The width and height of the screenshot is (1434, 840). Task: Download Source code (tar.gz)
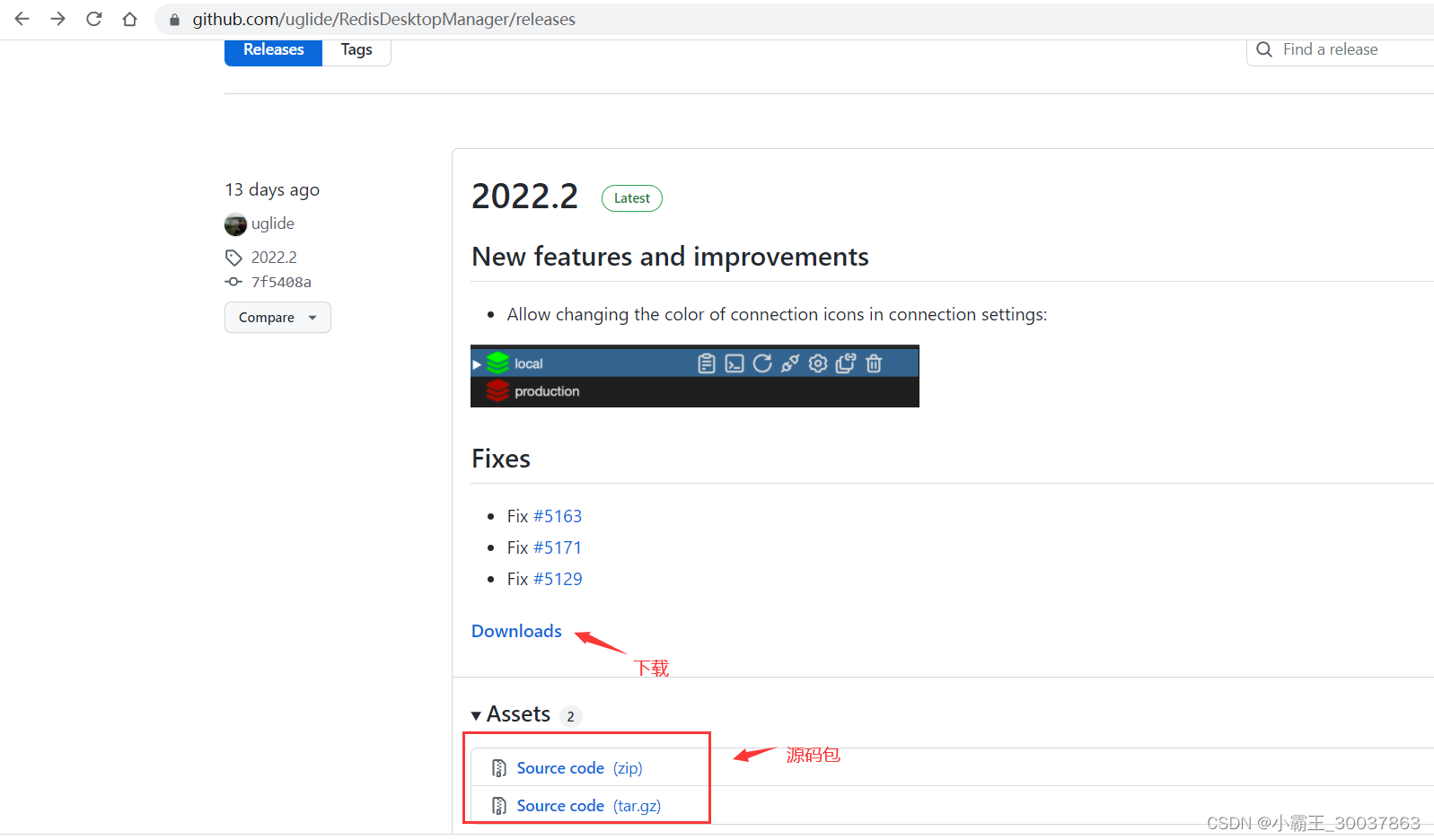(589, 806)
